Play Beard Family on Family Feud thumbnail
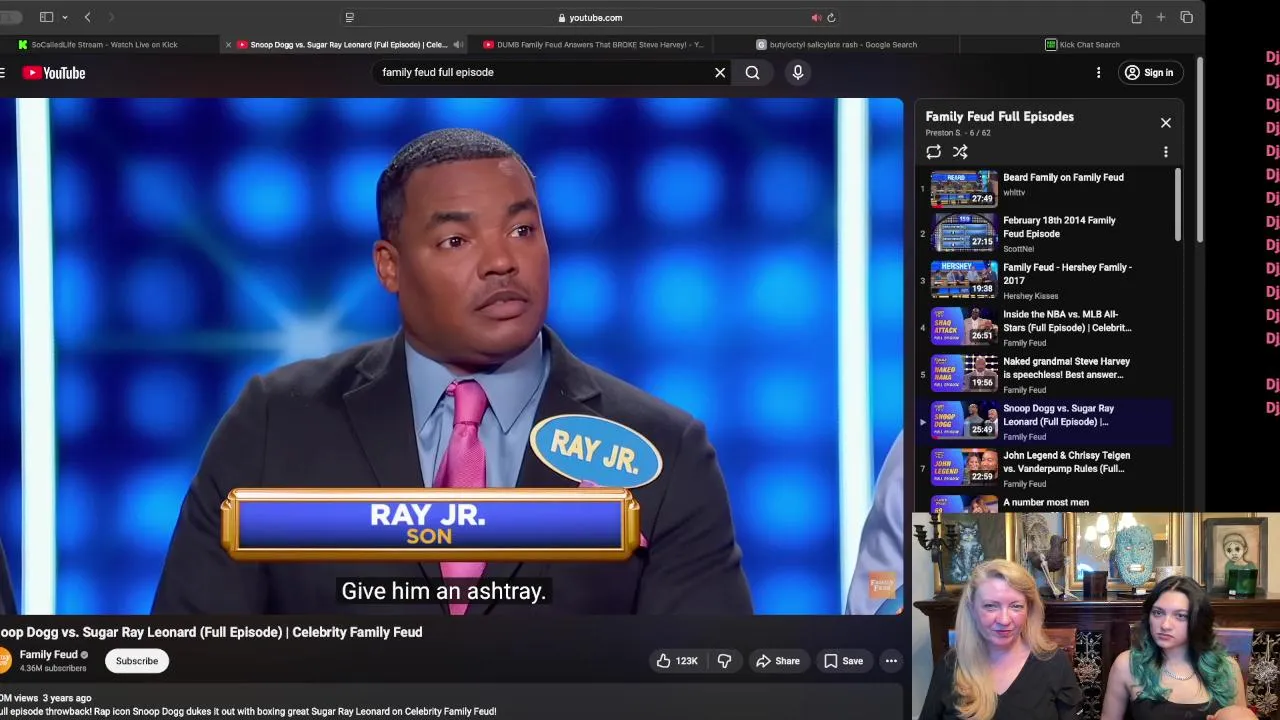This screenshot has width=1280, height=720. 964,188
